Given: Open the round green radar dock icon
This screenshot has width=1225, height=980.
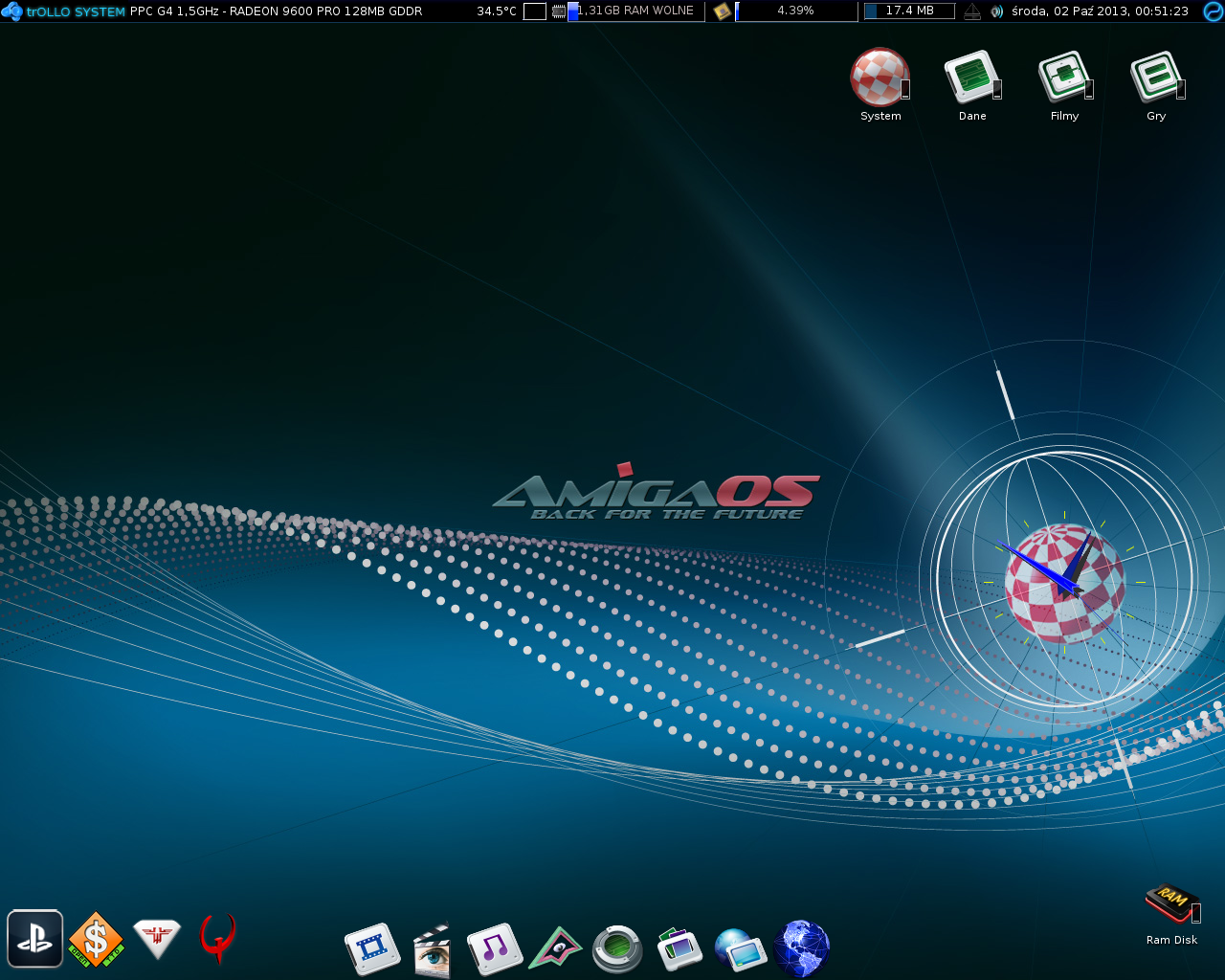Looking at the screenshot, I should [x=617, y=948].
